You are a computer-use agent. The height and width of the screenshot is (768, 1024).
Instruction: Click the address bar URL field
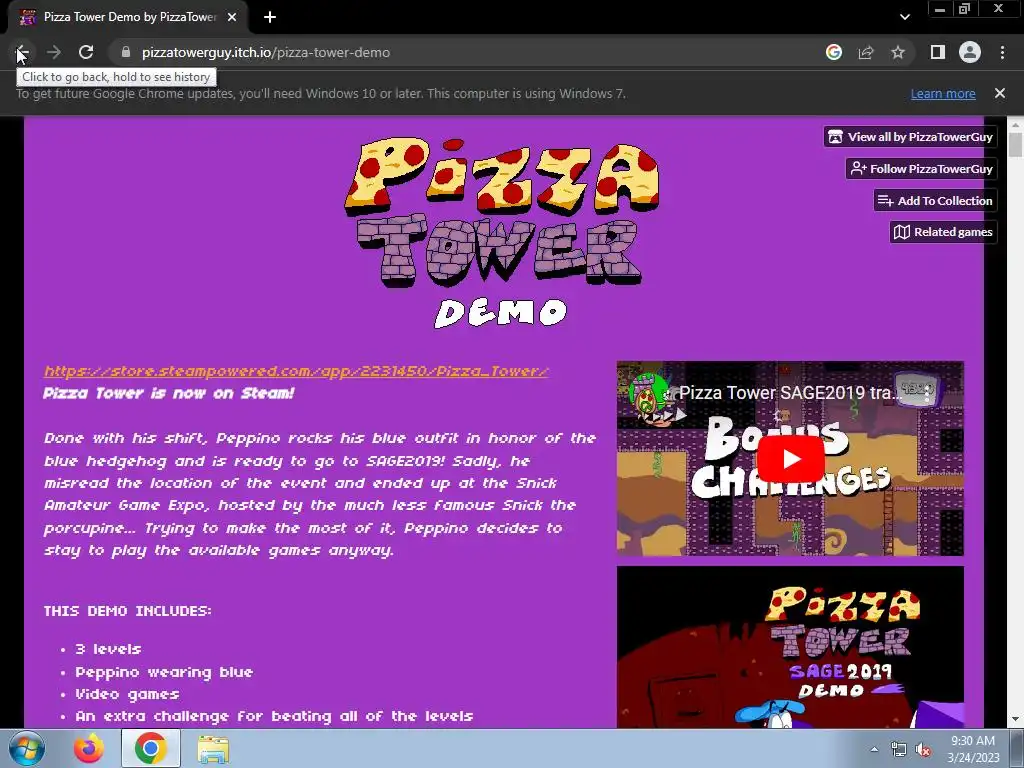tap(470, 52)
